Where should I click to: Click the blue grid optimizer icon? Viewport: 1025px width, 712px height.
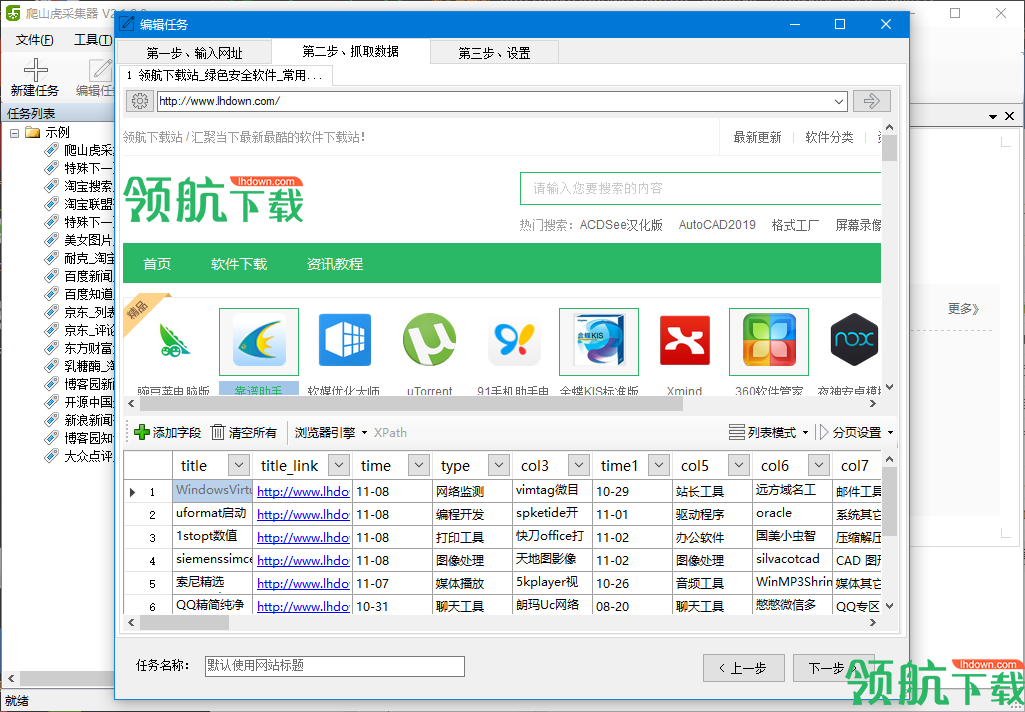pos(344,340)
